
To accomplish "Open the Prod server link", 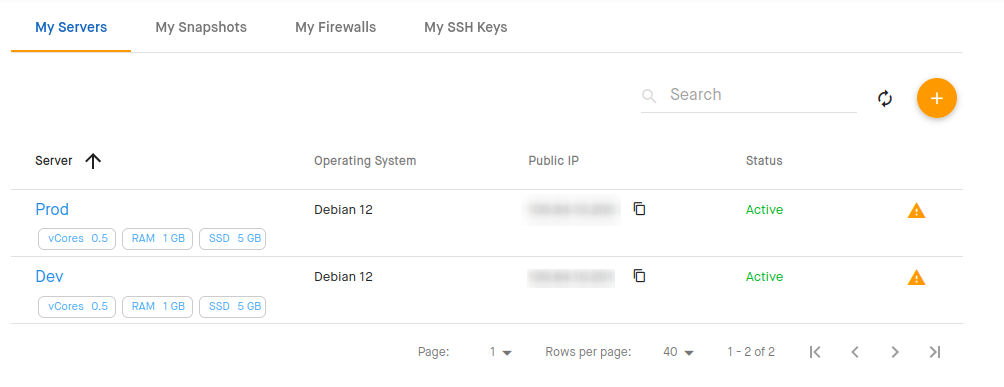I will [52, 210].
